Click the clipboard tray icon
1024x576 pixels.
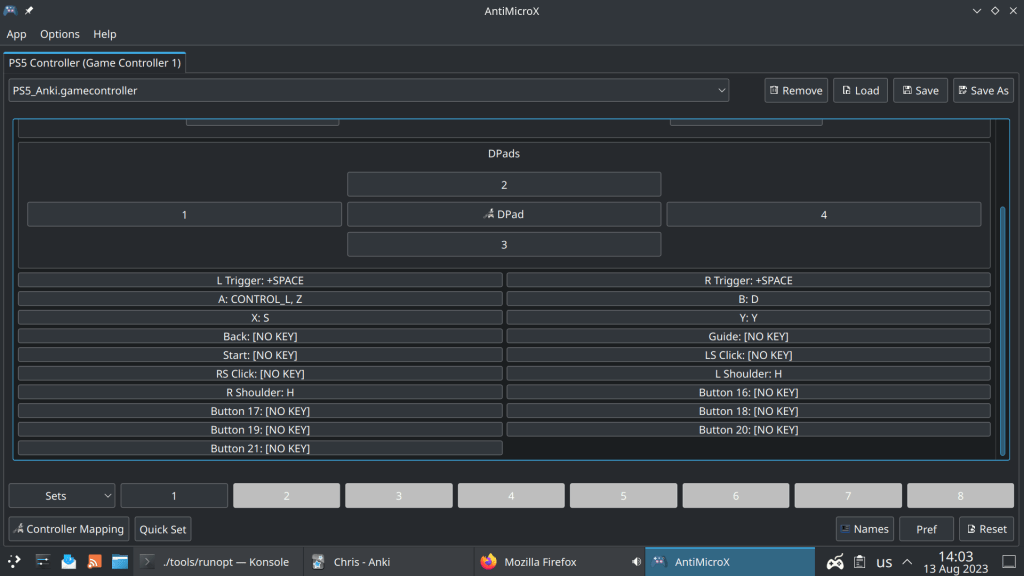(x=860, y=562)
